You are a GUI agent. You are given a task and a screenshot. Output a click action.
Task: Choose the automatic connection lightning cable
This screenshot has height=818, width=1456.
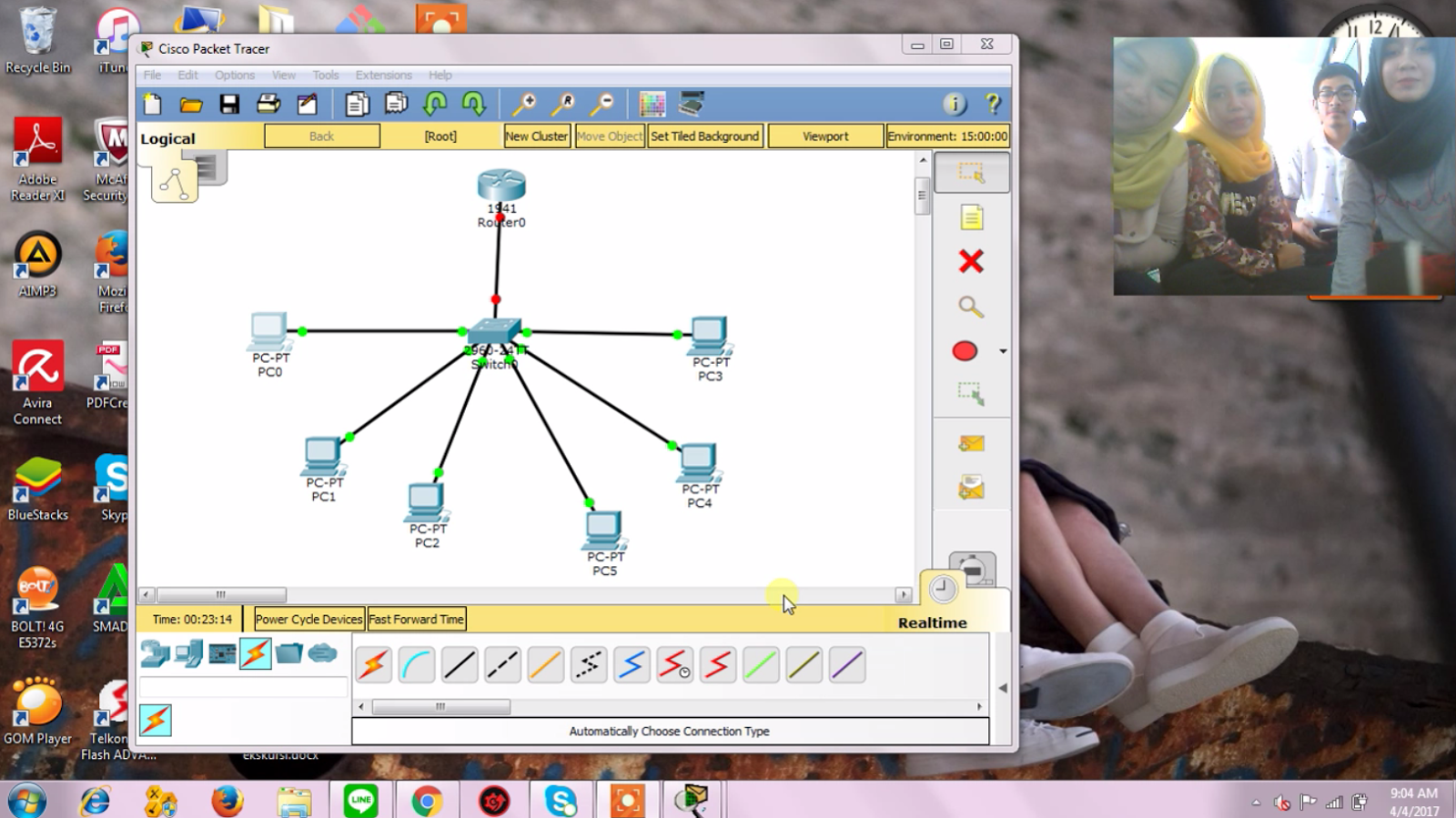[x=373, y=665]
